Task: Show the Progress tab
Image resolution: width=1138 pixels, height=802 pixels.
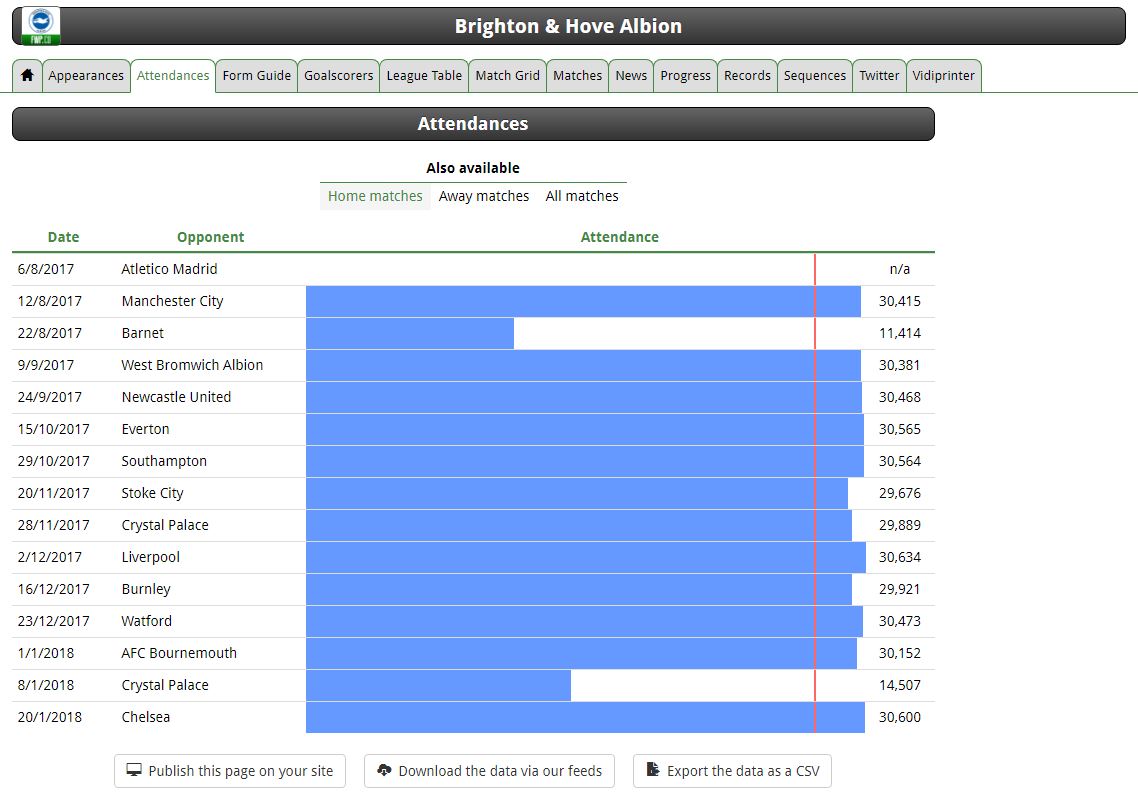Action: point(685,75)
